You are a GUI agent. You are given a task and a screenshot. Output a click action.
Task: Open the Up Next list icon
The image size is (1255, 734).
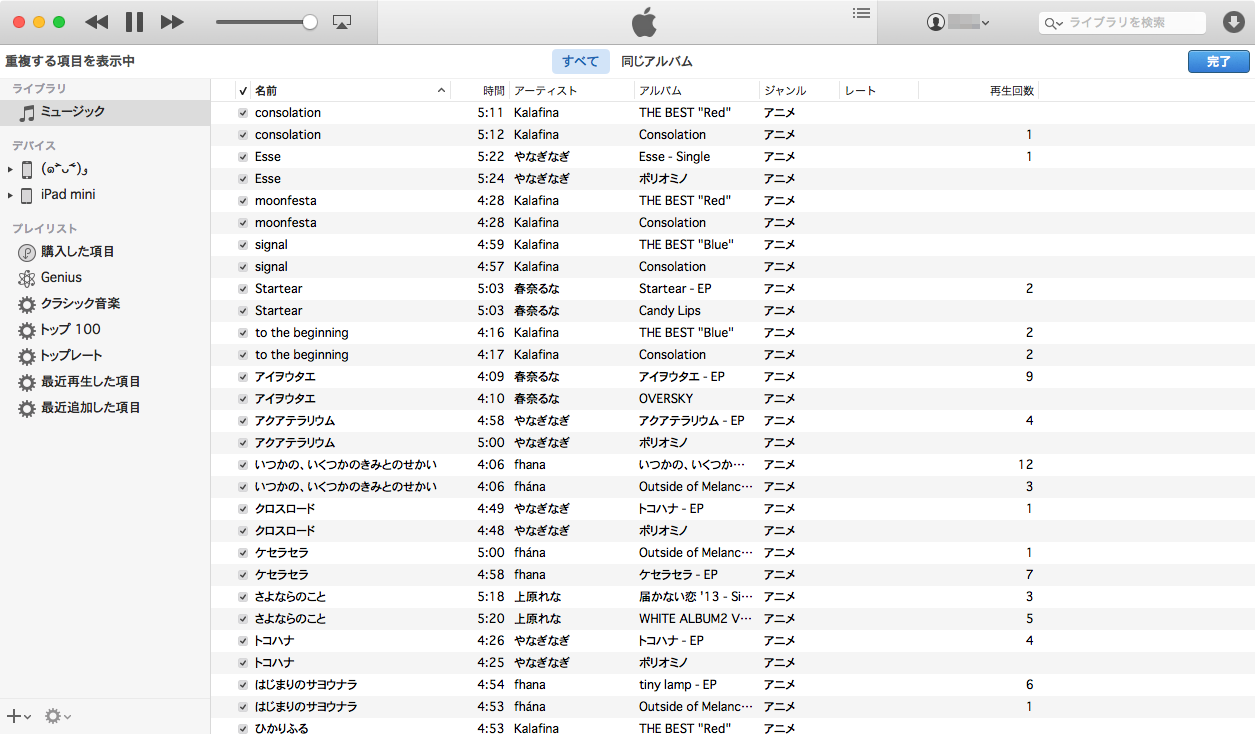coord(861,13)
